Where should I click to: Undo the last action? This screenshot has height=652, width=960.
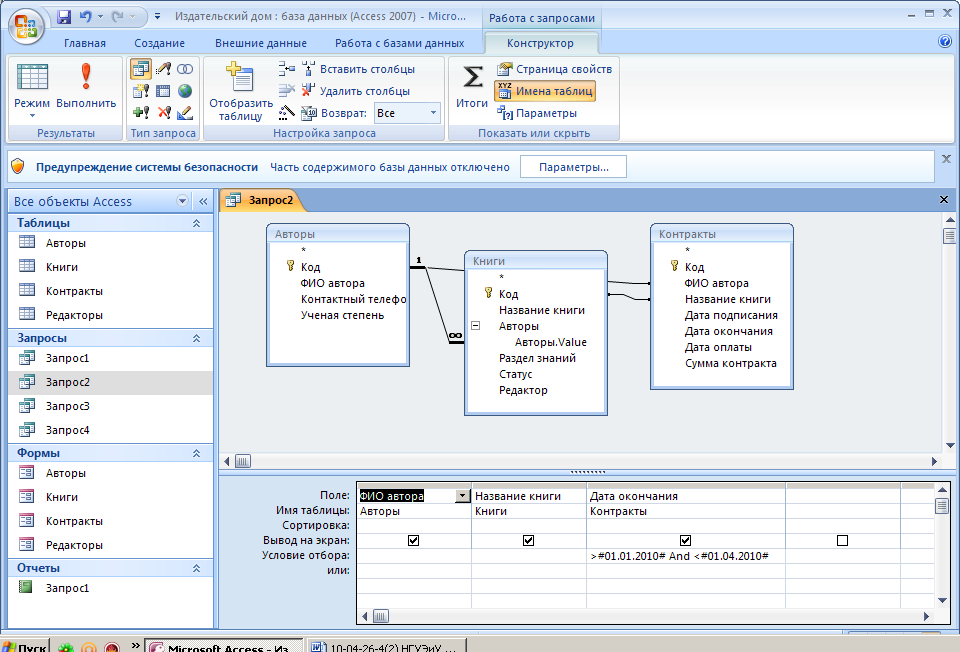click(x=86, y=17)
